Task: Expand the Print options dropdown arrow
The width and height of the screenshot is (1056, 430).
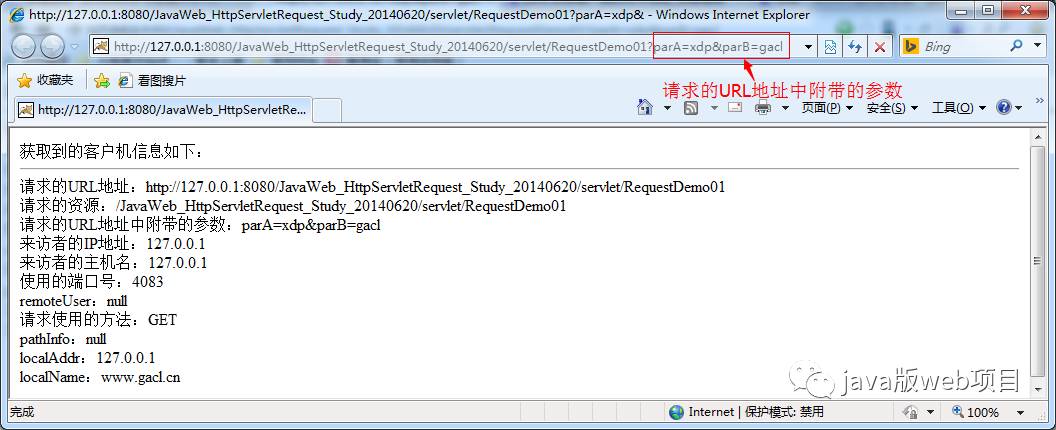Action: pos(785,108)
